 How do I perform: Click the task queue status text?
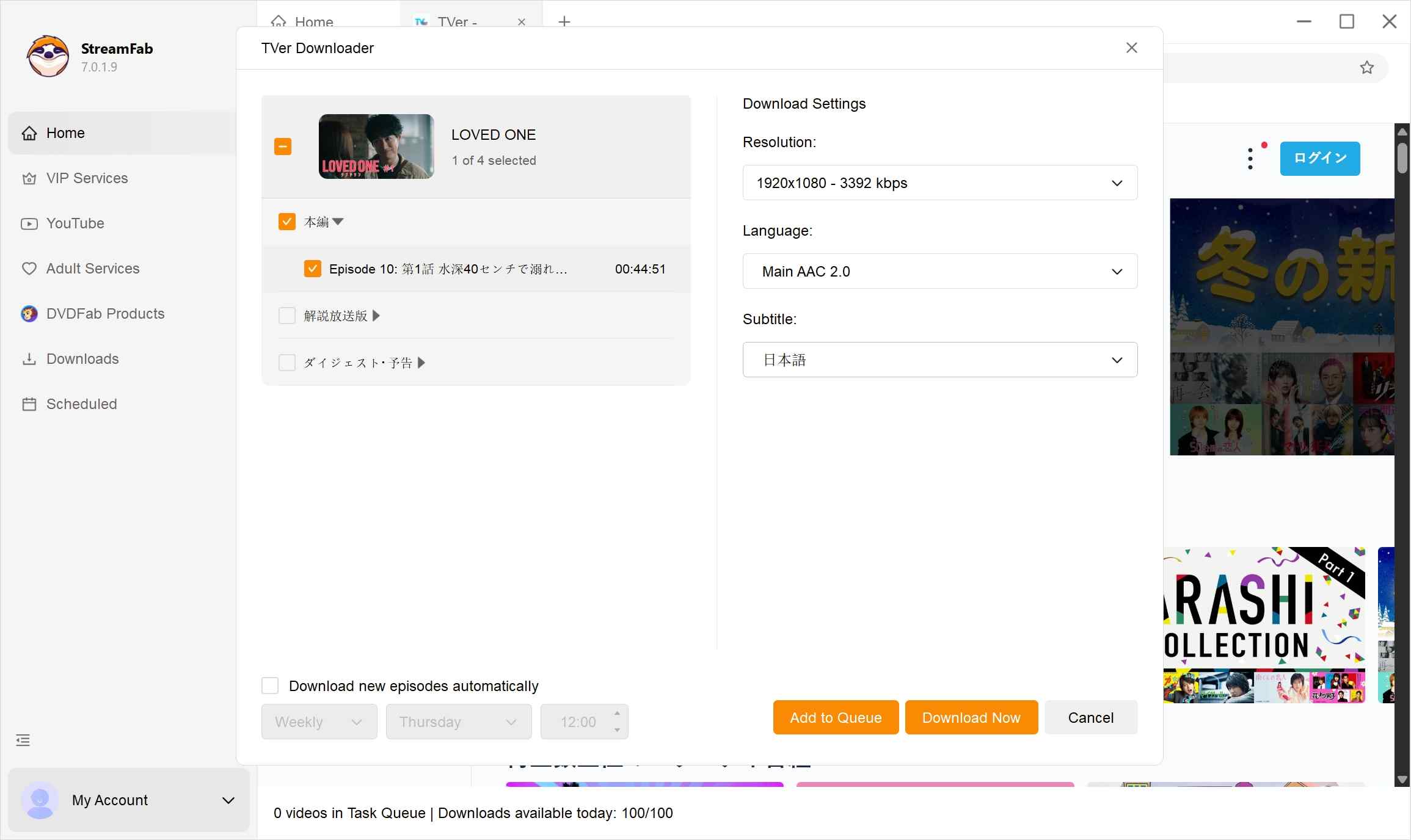[473, 813]
